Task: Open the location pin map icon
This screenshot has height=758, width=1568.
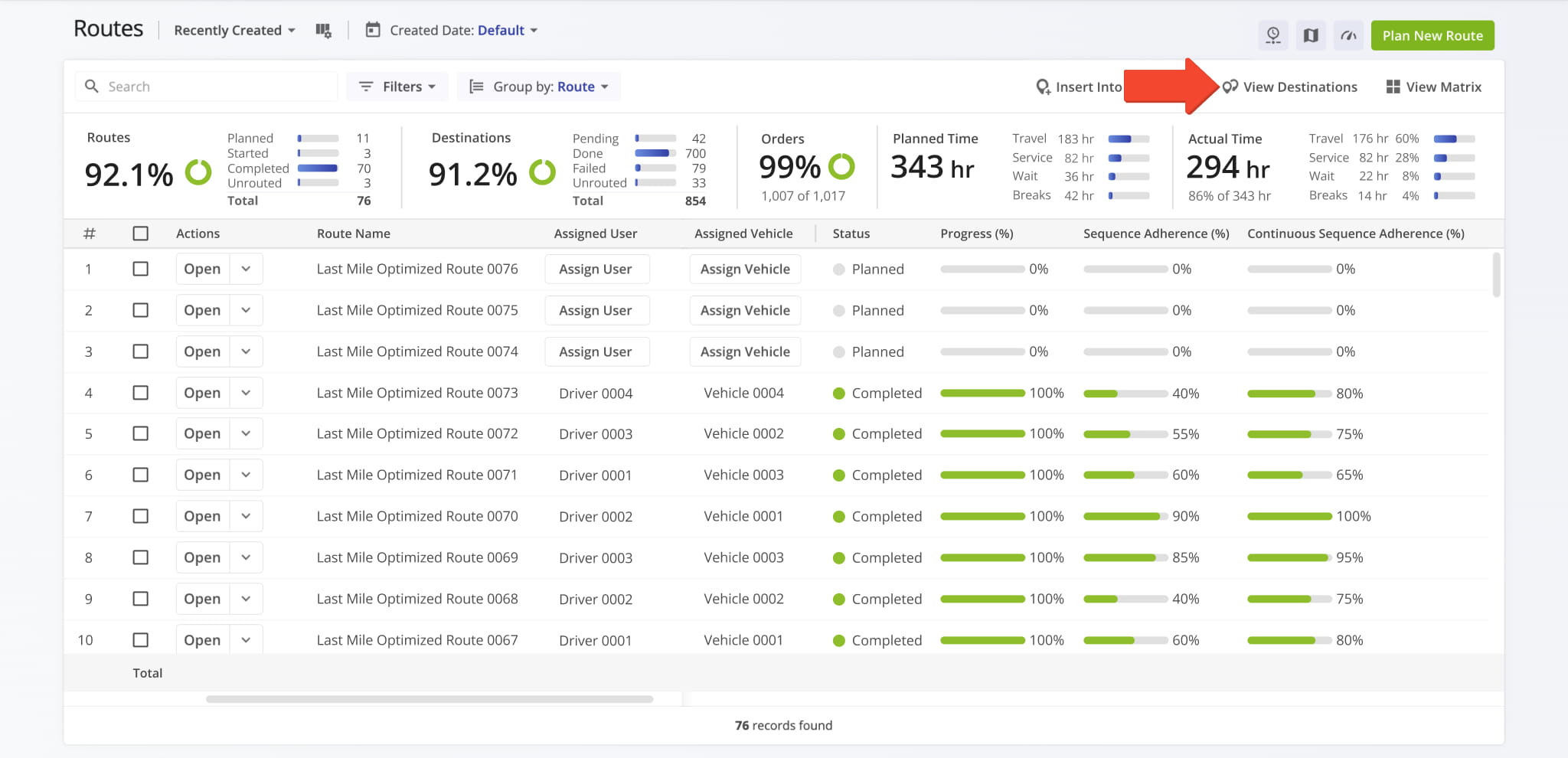Action: pyautogui.click(x=1273, y=35)
